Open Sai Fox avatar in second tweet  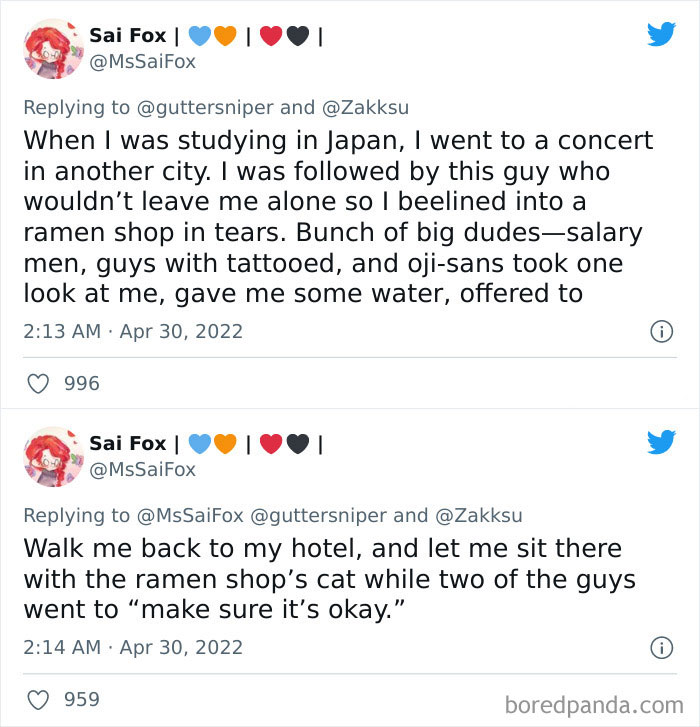pyautogui.click(x=52, y=456)
